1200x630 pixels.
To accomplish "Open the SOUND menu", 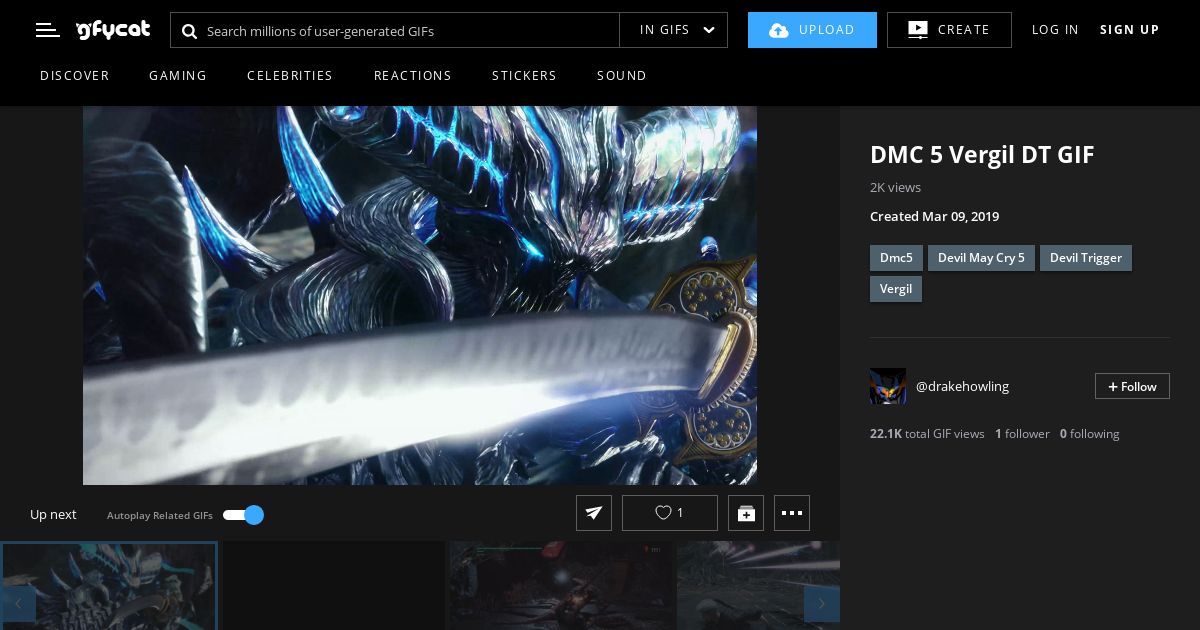I will (622, 76).
